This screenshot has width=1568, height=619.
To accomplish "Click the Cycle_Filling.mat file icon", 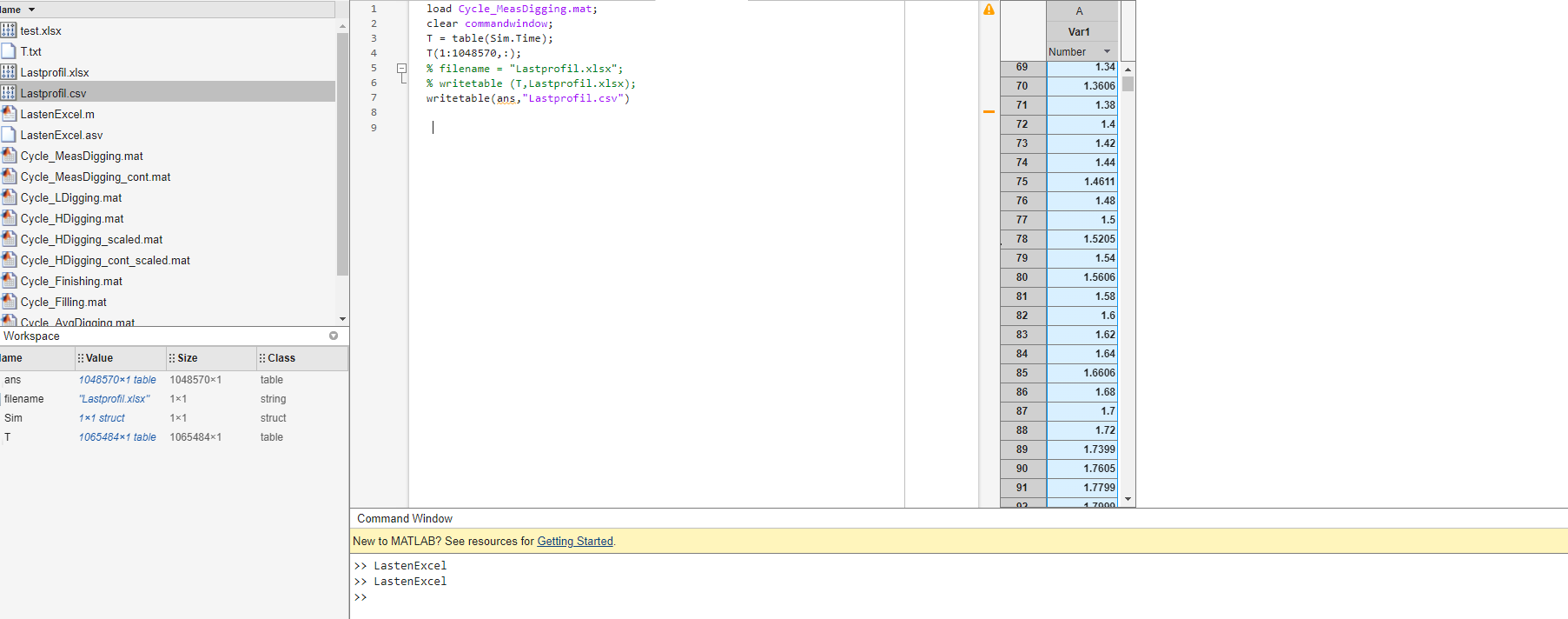I will tap(9, 302).
